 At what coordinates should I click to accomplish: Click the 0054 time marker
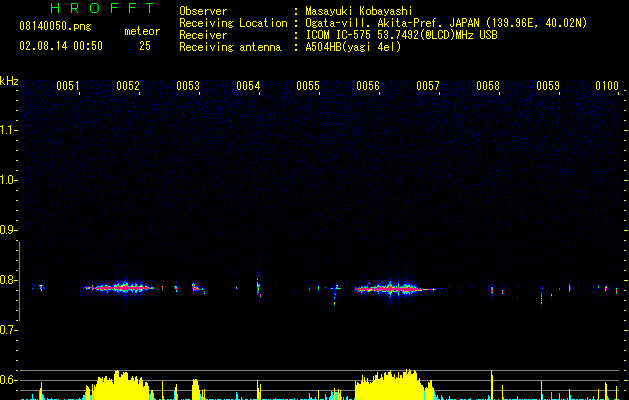coord(248,86)
